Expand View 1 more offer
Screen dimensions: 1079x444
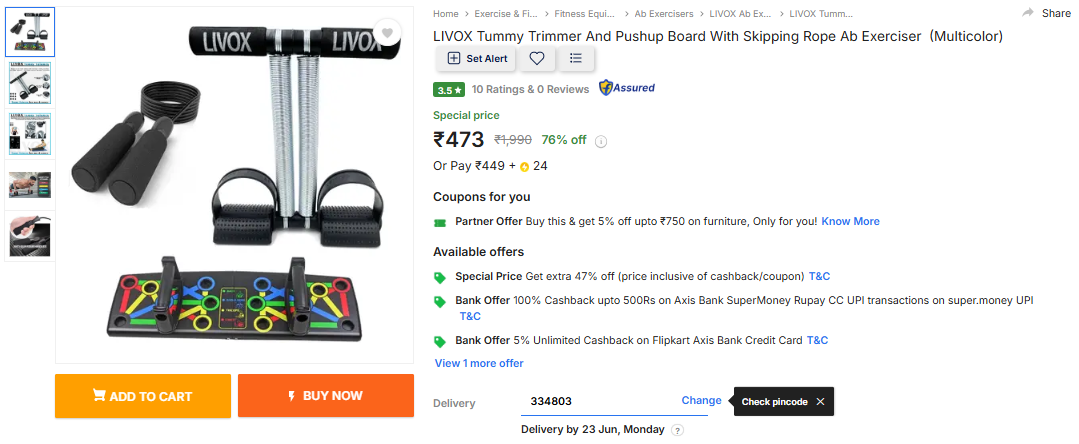coord(479,363)
